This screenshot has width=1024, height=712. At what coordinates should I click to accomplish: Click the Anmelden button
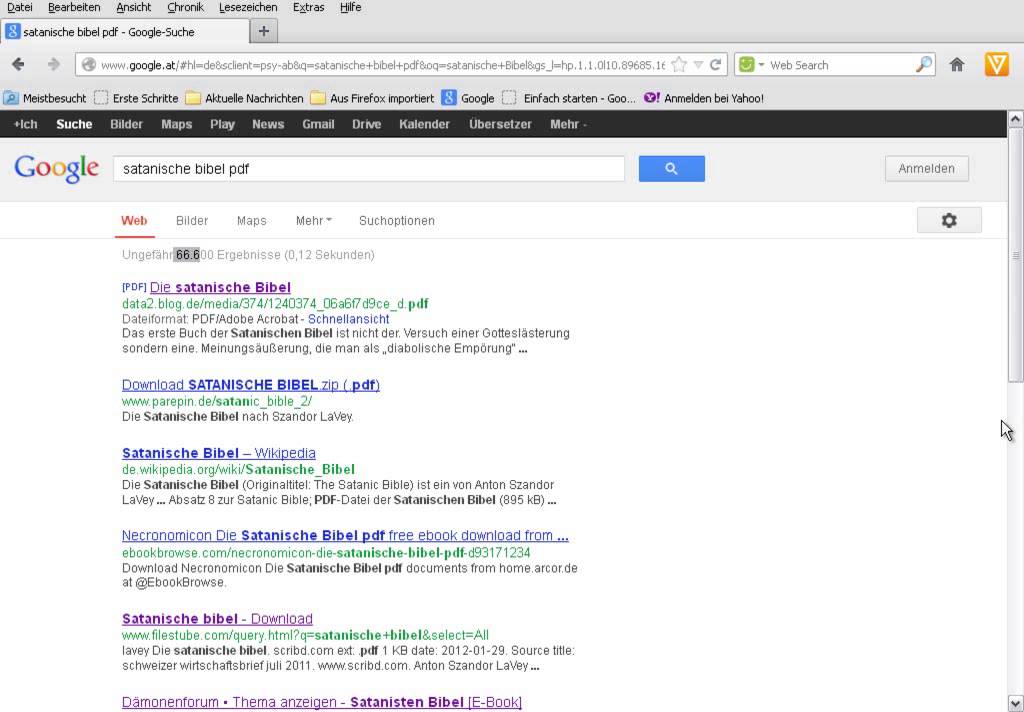926,169
